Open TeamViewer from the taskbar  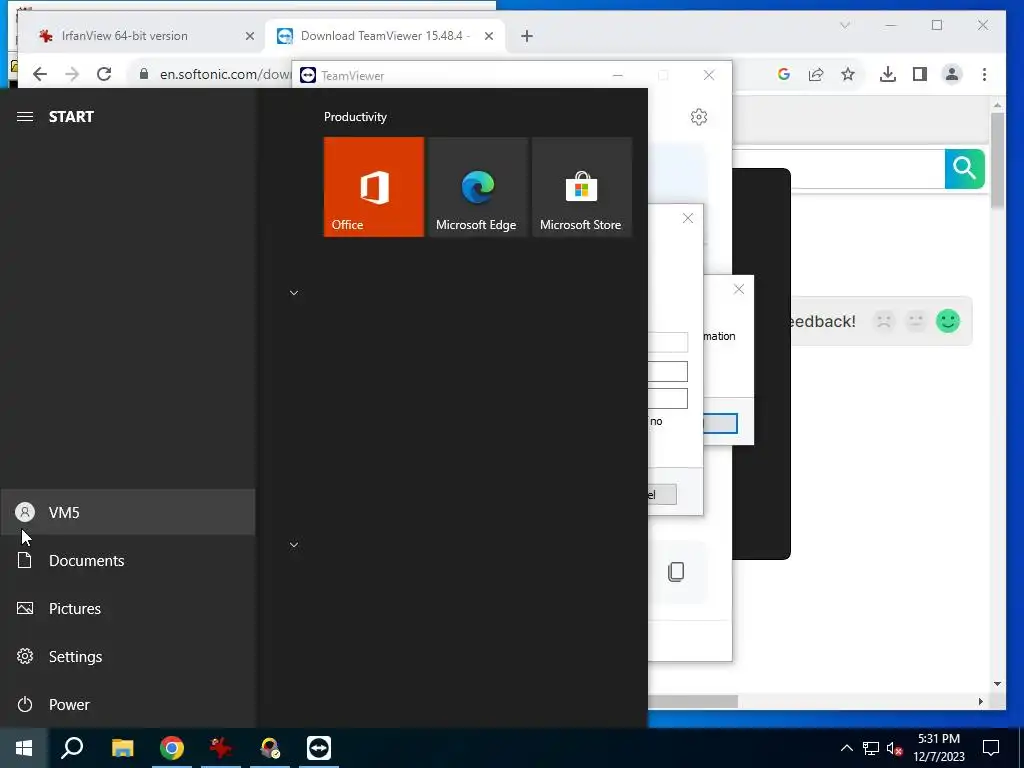[319, 748]
